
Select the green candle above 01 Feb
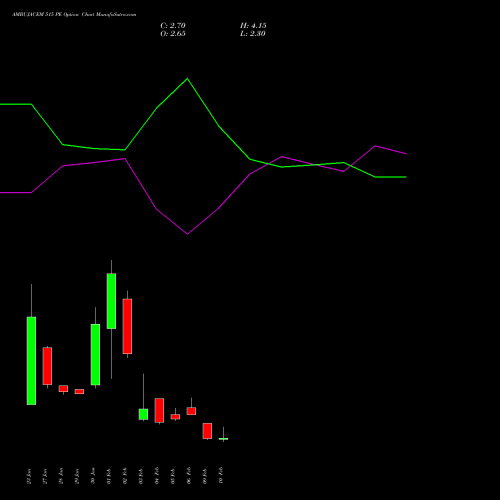[111, 301]
